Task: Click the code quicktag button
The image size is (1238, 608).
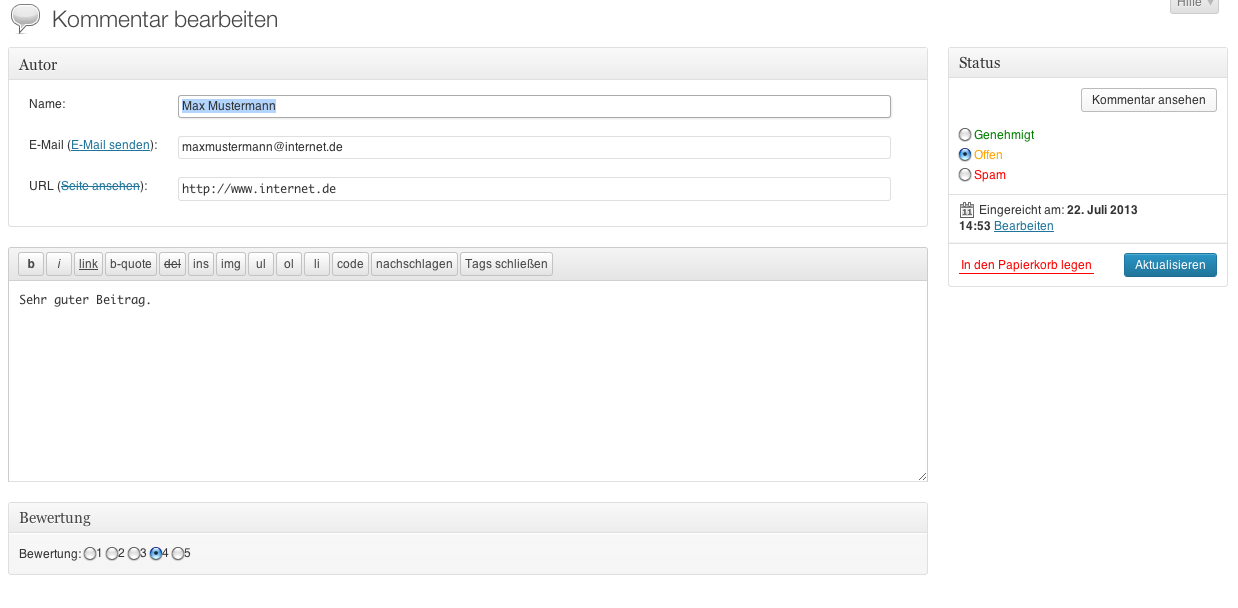Action: (350, 264)
